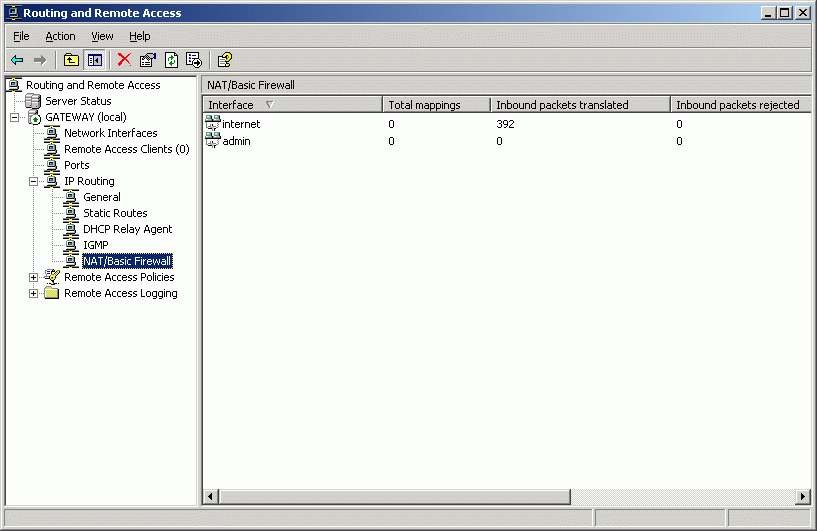The height and width of the screenshot is (531, 817).
Task: Click the Remote Access Policies icon
Action: tap(52, 277)
